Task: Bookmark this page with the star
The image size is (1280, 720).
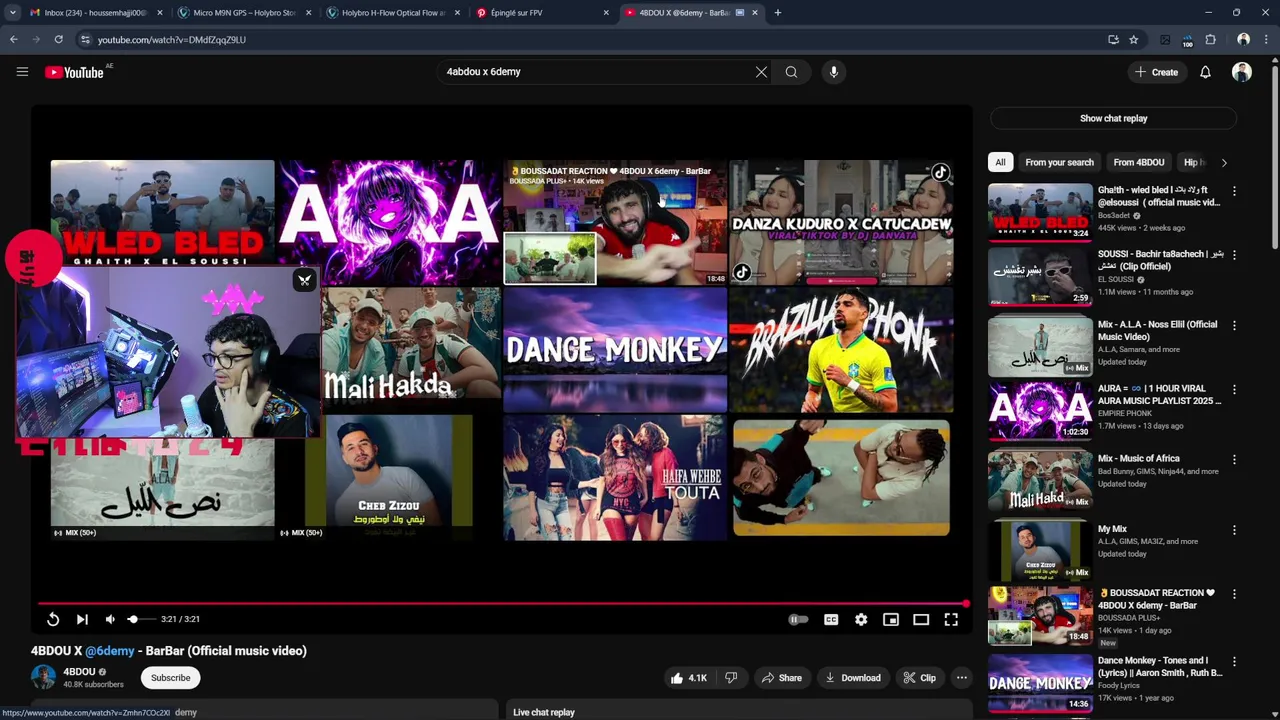Action: point(1134,40)
